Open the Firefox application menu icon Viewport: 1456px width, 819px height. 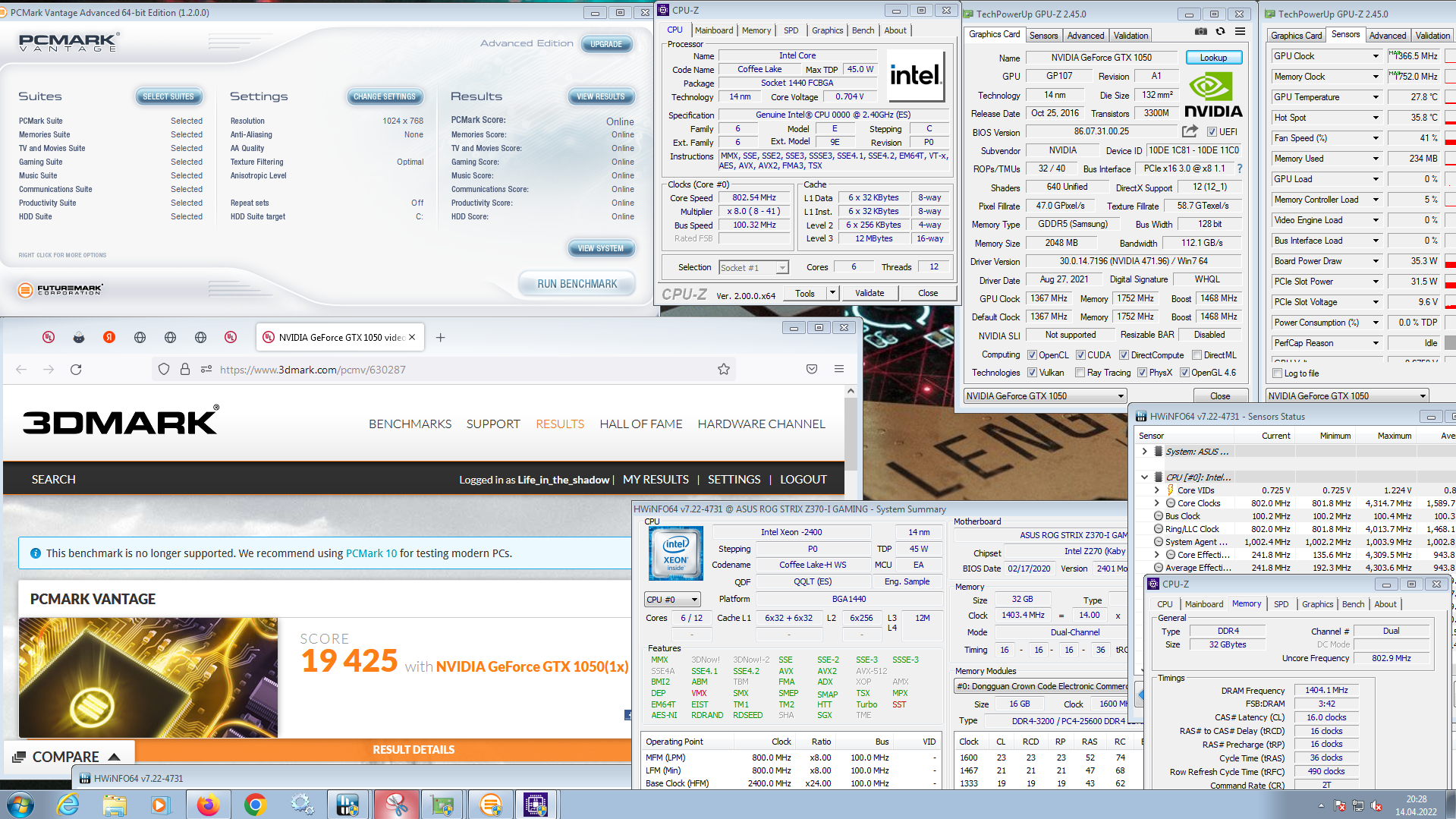point(839,370)
